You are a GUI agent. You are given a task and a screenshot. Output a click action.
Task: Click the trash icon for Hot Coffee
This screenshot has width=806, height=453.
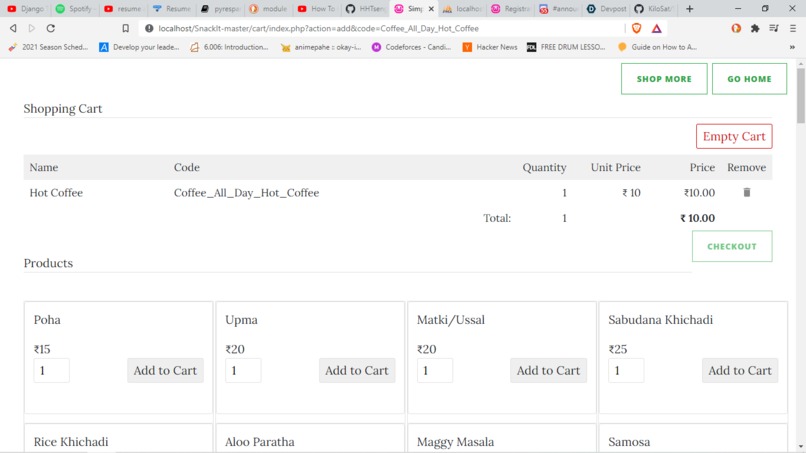pos(746,192)
